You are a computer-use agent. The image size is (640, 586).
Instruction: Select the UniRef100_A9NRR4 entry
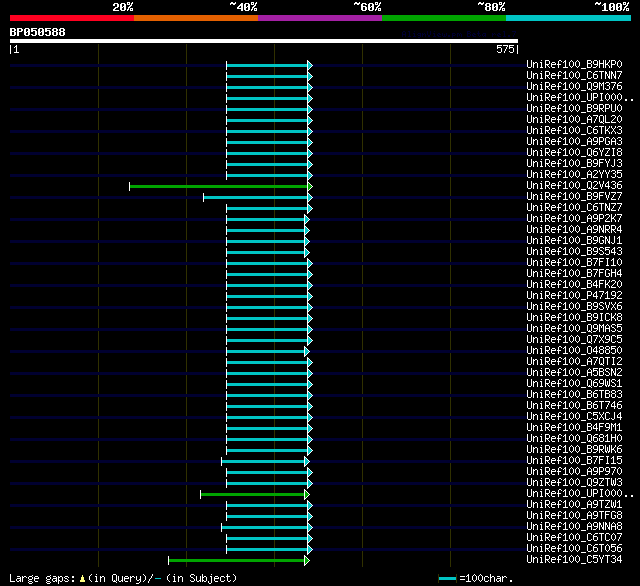[x=574, y=230]
